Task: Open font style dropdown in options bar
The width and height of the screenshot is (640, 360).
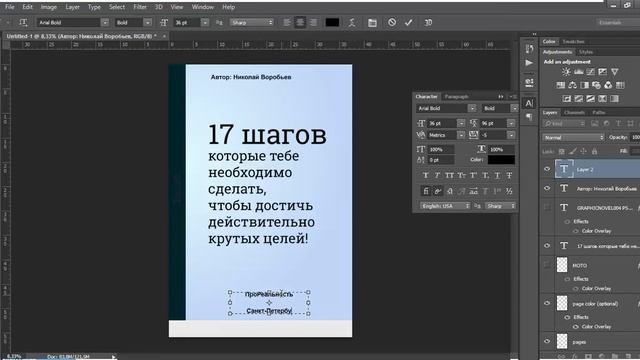Action: [x=148, y=22]
